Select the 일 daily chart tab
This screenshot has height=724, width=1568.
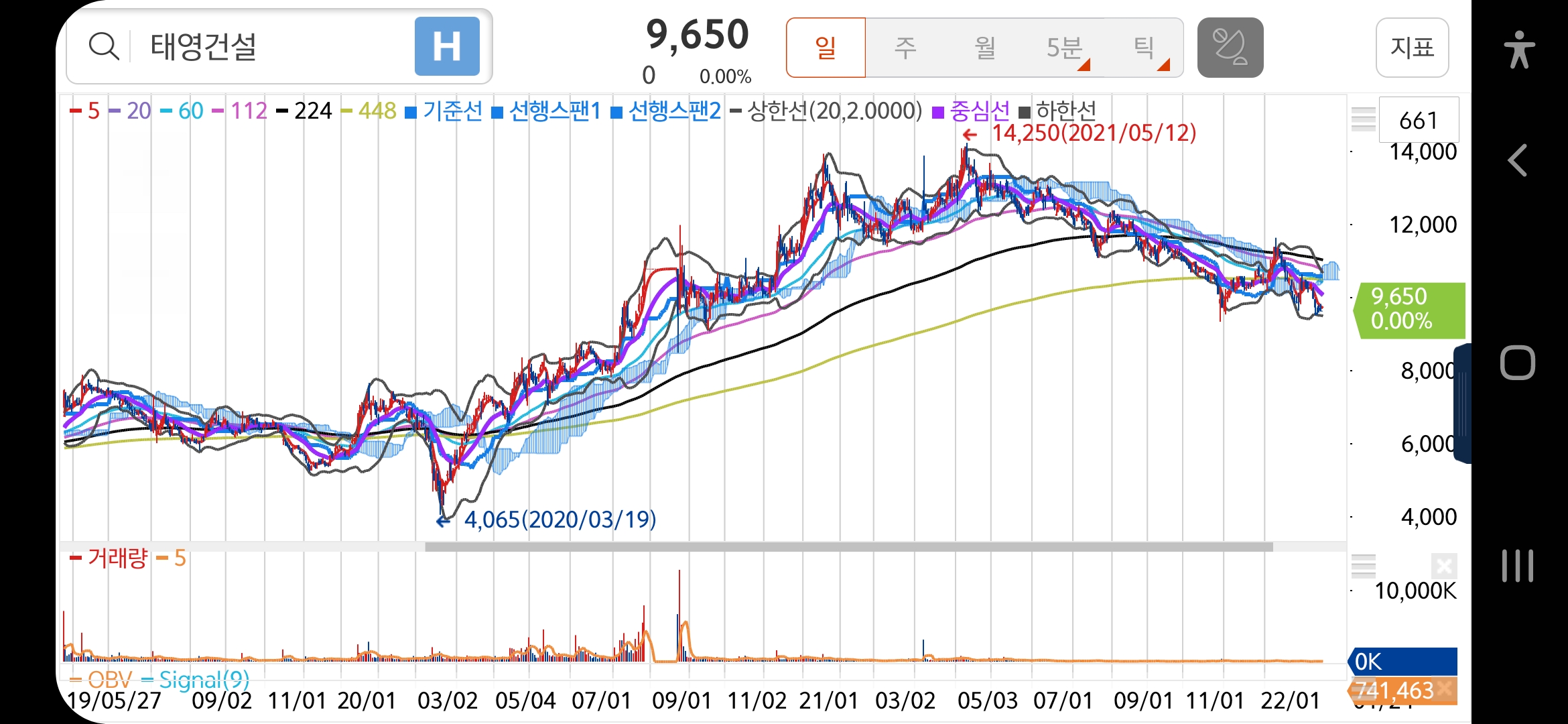[x=826, y=48]
